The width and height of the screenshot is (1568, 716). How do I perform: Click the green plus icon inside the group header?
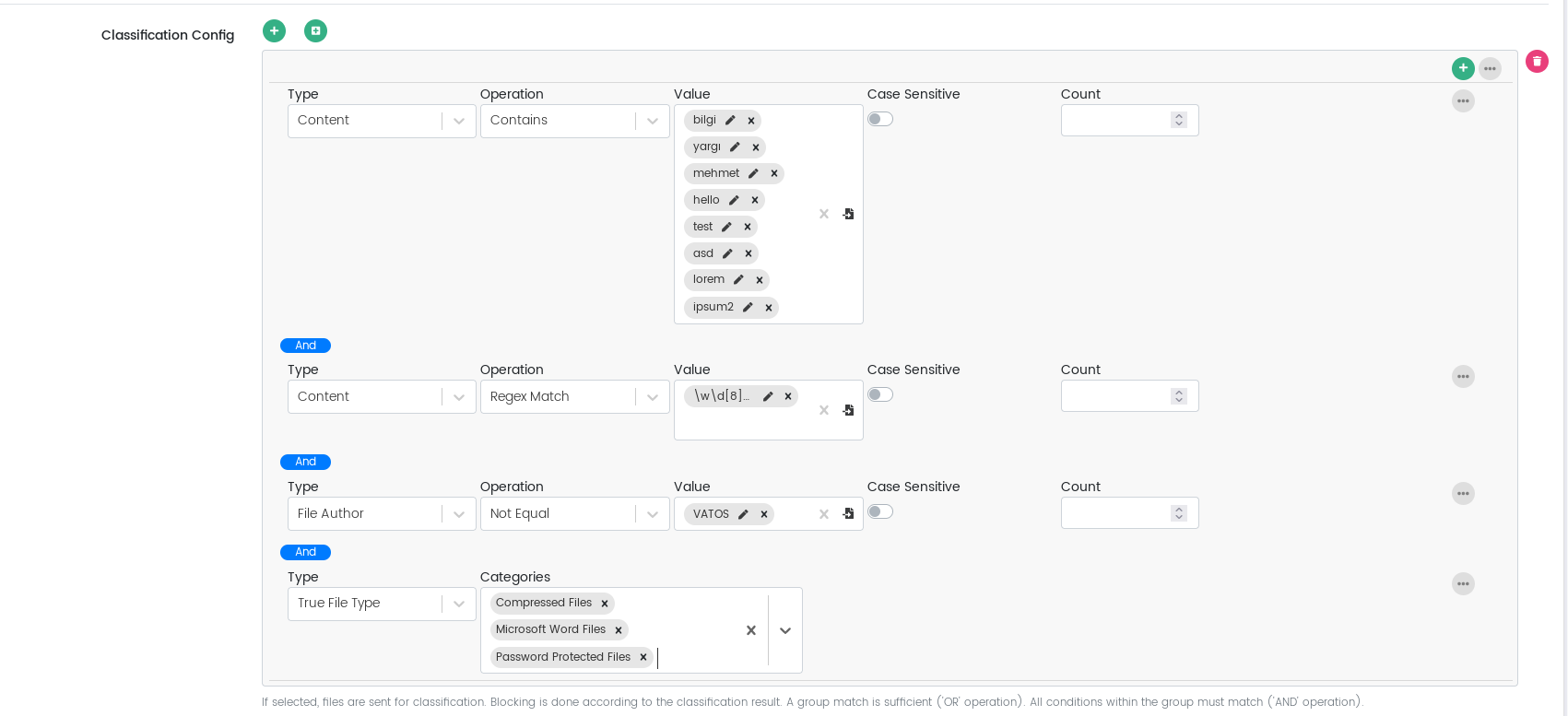(x=1463, y=68)
